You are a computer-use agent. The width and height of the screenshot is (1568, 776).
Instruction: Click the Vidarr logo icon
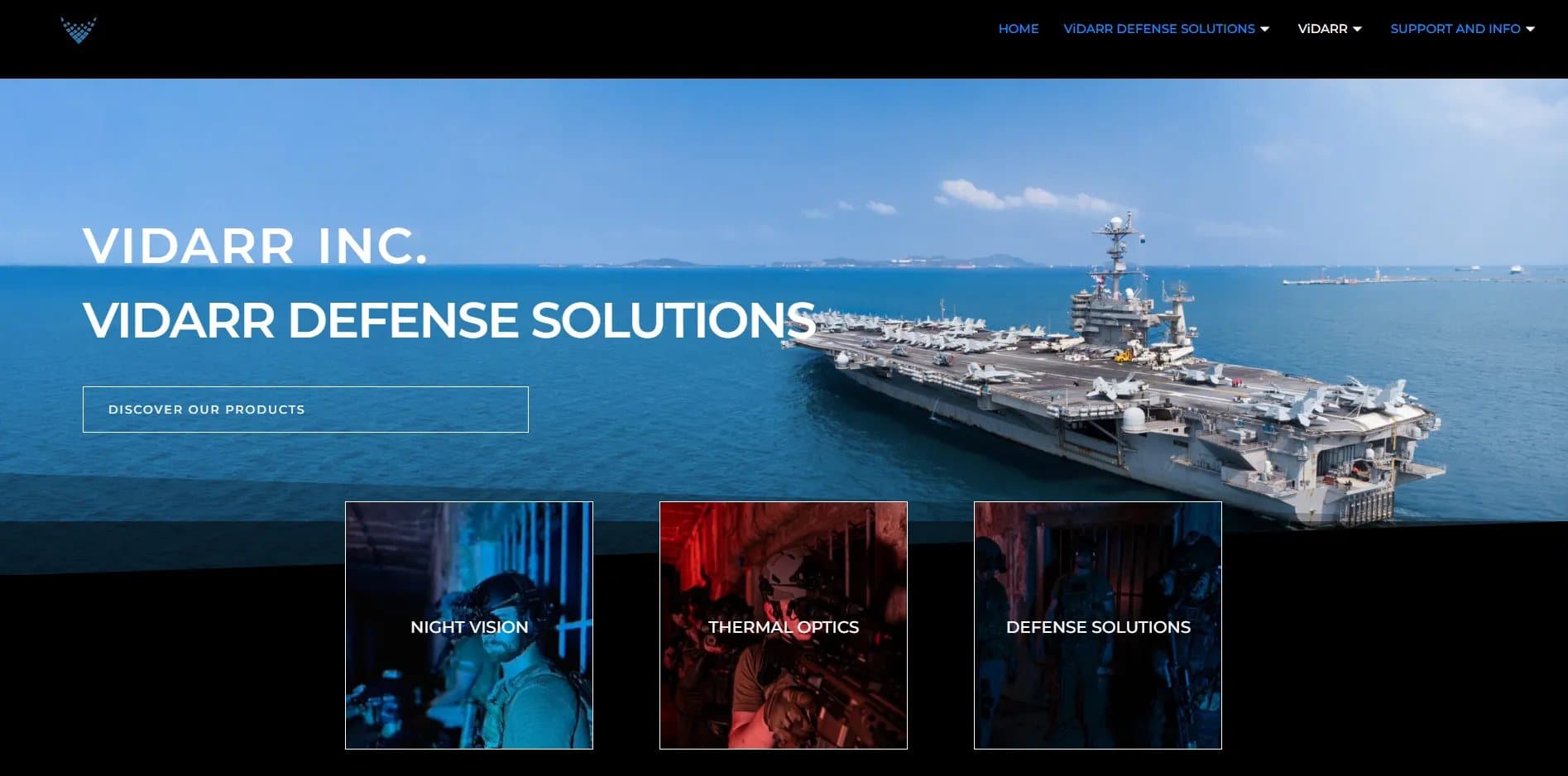click(79, 31)
